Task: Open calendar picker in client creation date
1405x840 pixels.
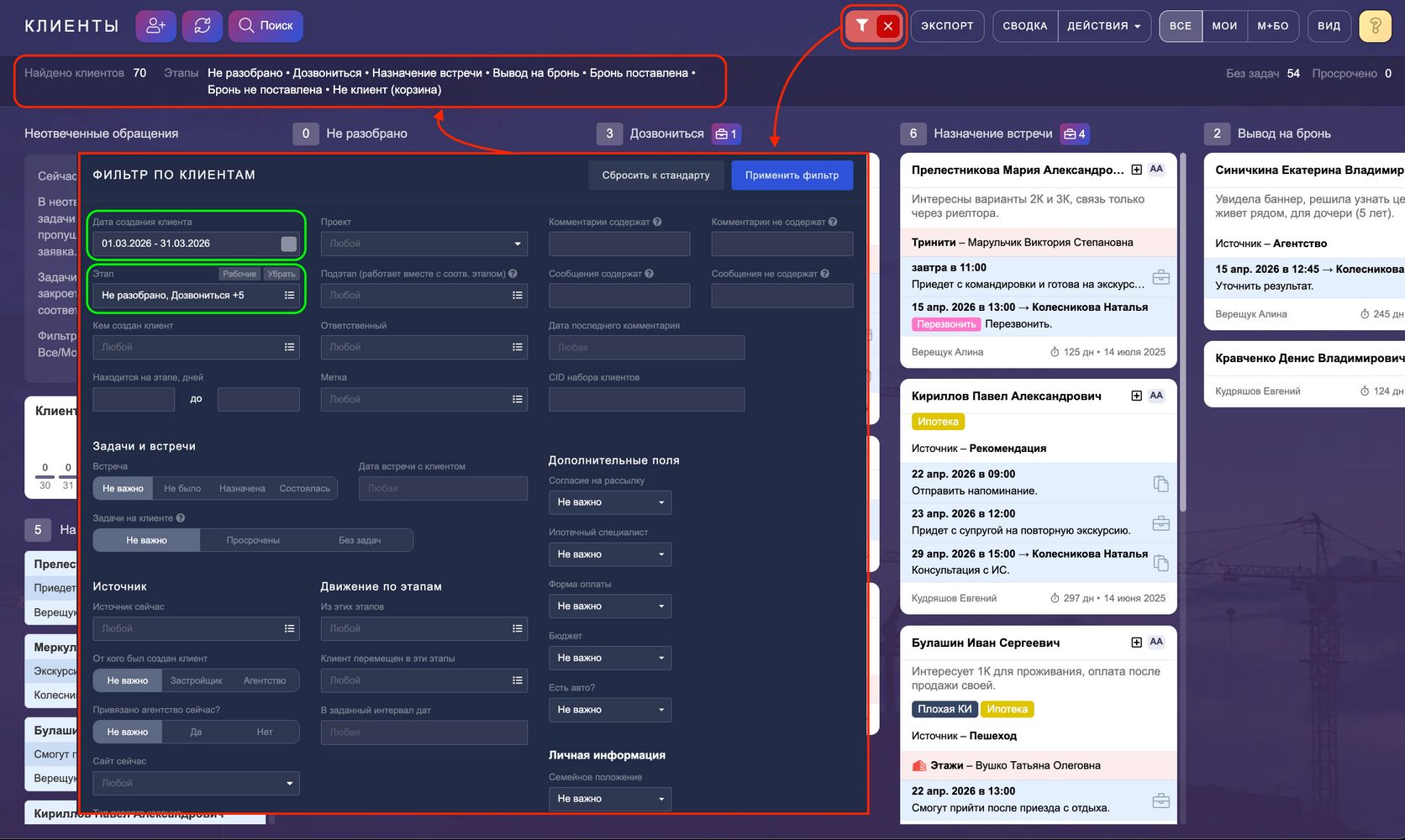Action: [288, 244]
